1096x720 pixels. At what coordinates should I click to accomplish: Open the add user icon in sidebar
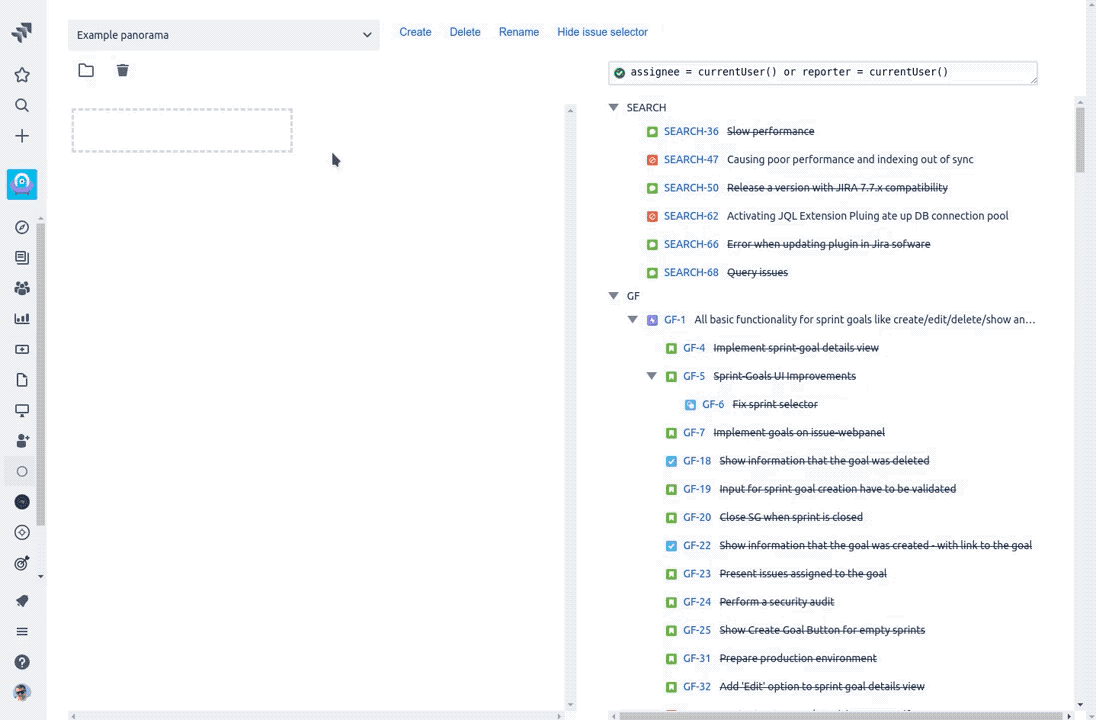coord(22,440)
